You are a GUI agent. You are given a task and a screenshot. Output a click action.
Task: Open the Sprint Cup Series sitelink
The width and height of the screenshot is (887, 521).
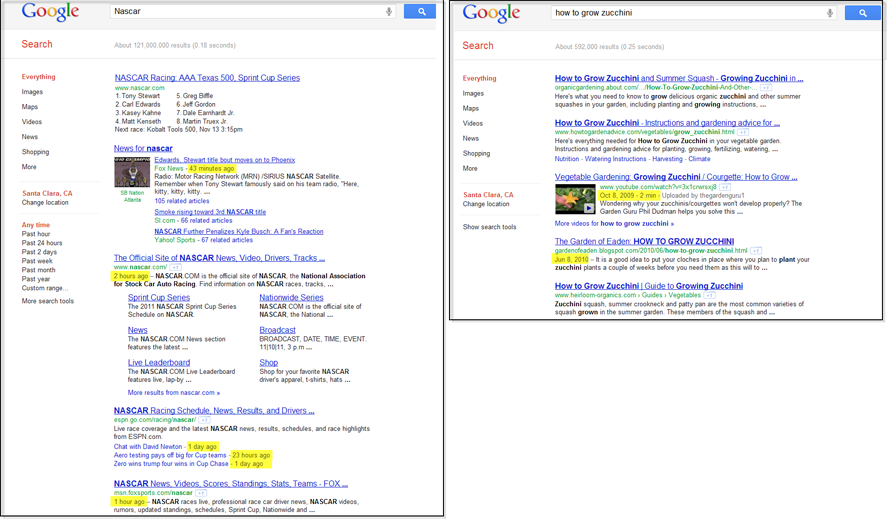point(159,298)
